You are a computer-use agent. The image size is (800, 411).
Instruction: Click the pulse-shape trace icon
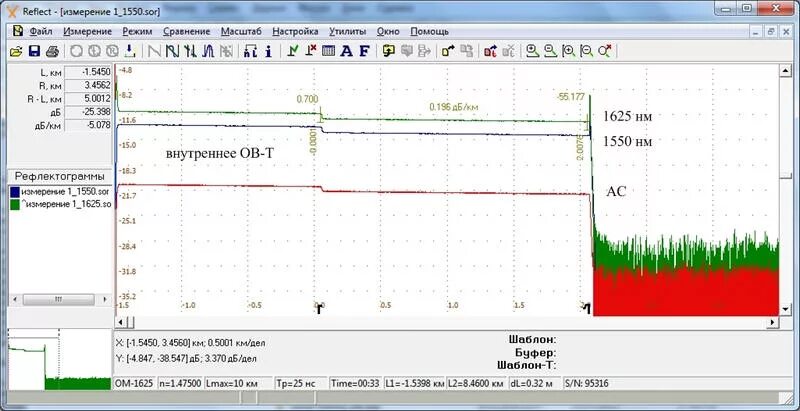(208, 51)
